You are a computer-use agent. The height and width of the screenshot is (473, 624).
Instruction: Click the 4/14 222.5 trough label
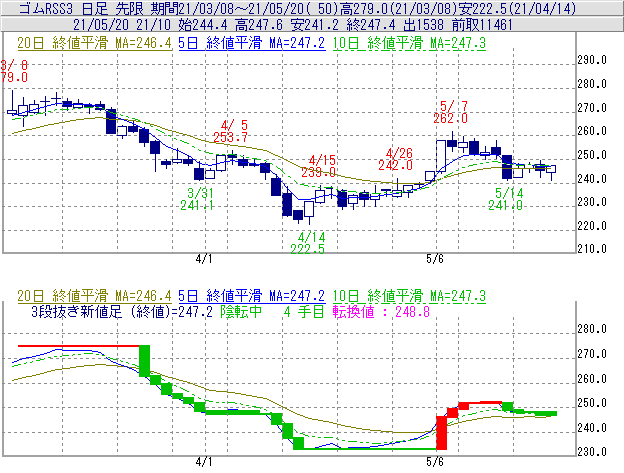[308, 243]
